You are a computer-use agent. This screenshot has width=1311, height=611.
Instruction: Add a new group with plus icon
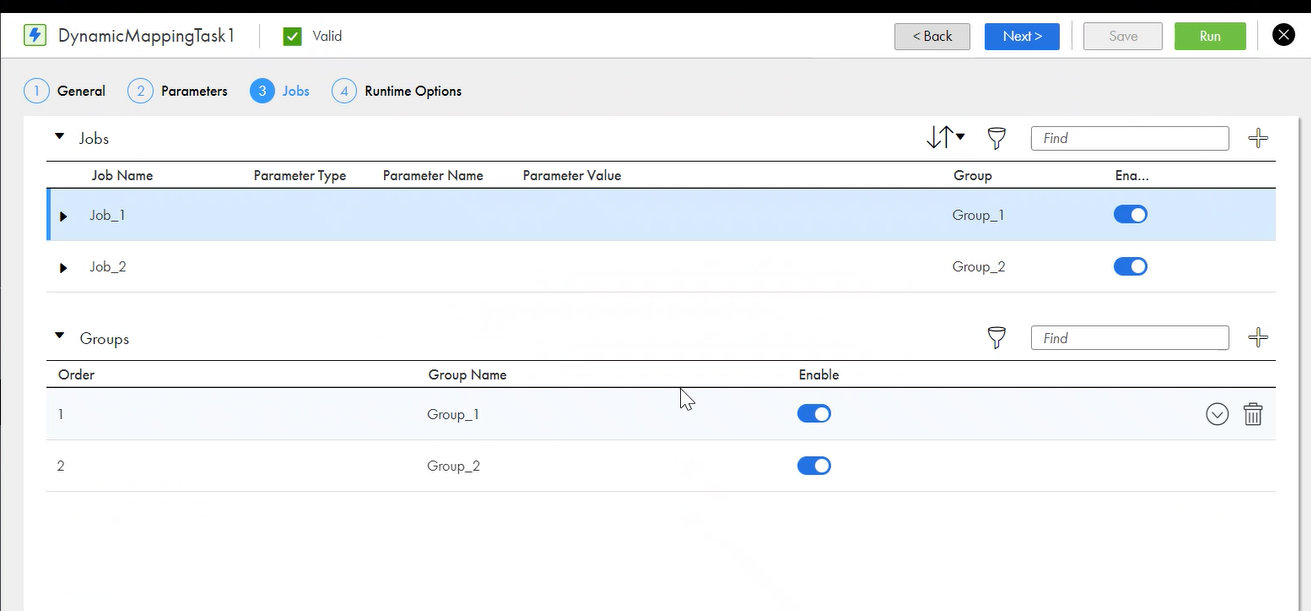(1258, 338)
